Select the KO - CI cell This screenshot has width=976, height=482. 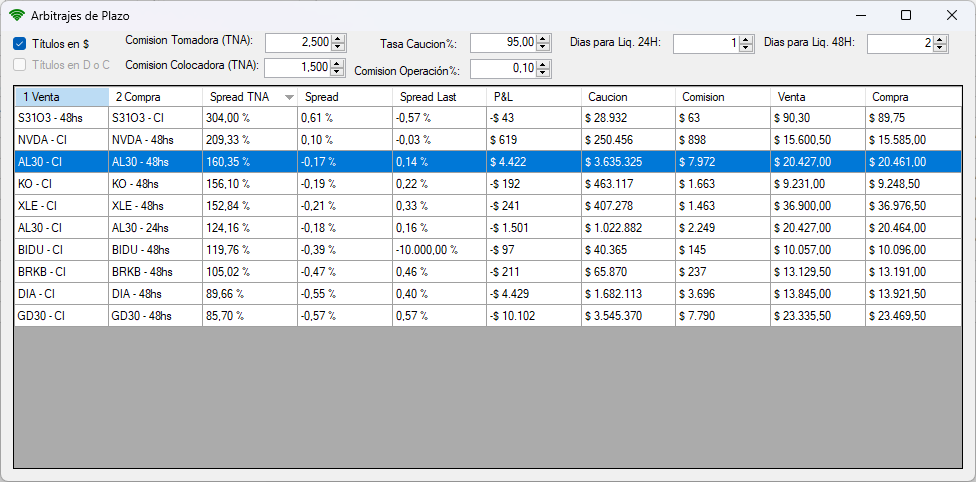coord(61,184)
